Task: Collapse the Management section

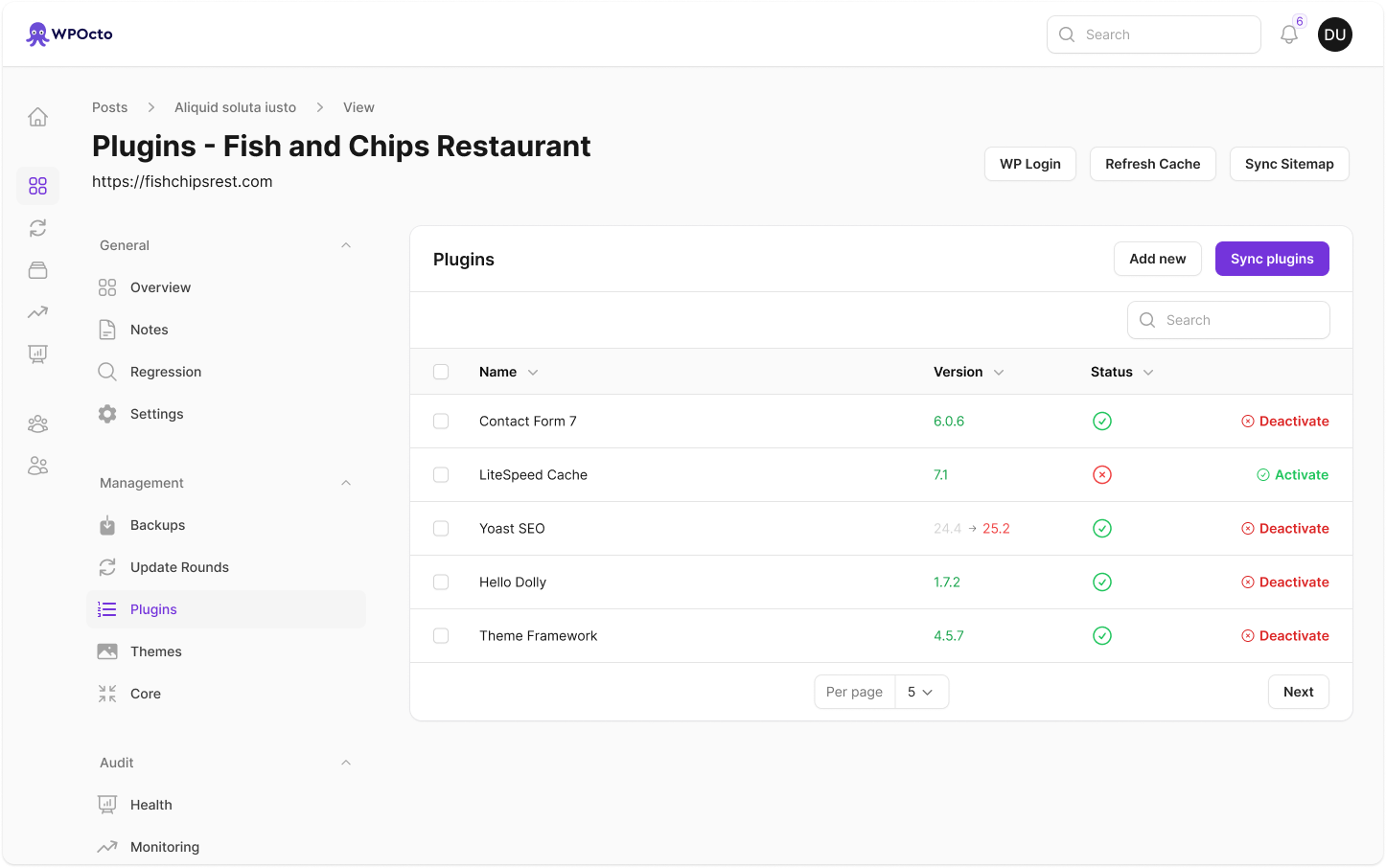Action: tap(346, 483)
